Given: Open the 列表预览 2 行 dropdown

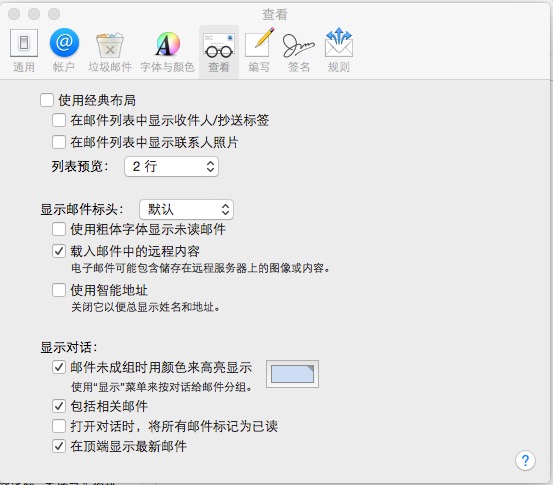Looking at the screenshot, I should coord(171,166).
